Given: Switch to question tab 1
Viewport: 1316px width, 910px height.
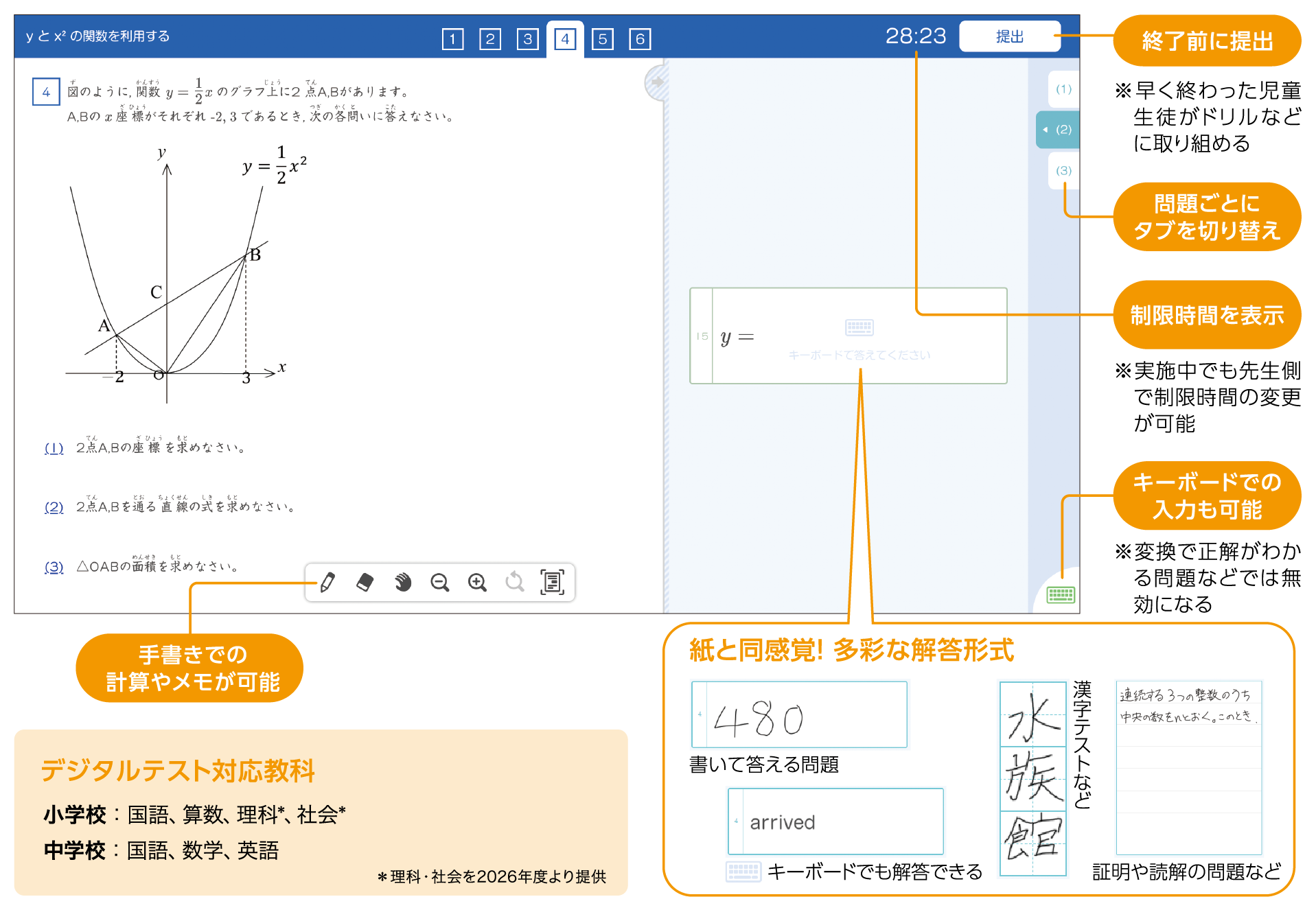Looking at the screenshot, I should [x=452, y=39].
